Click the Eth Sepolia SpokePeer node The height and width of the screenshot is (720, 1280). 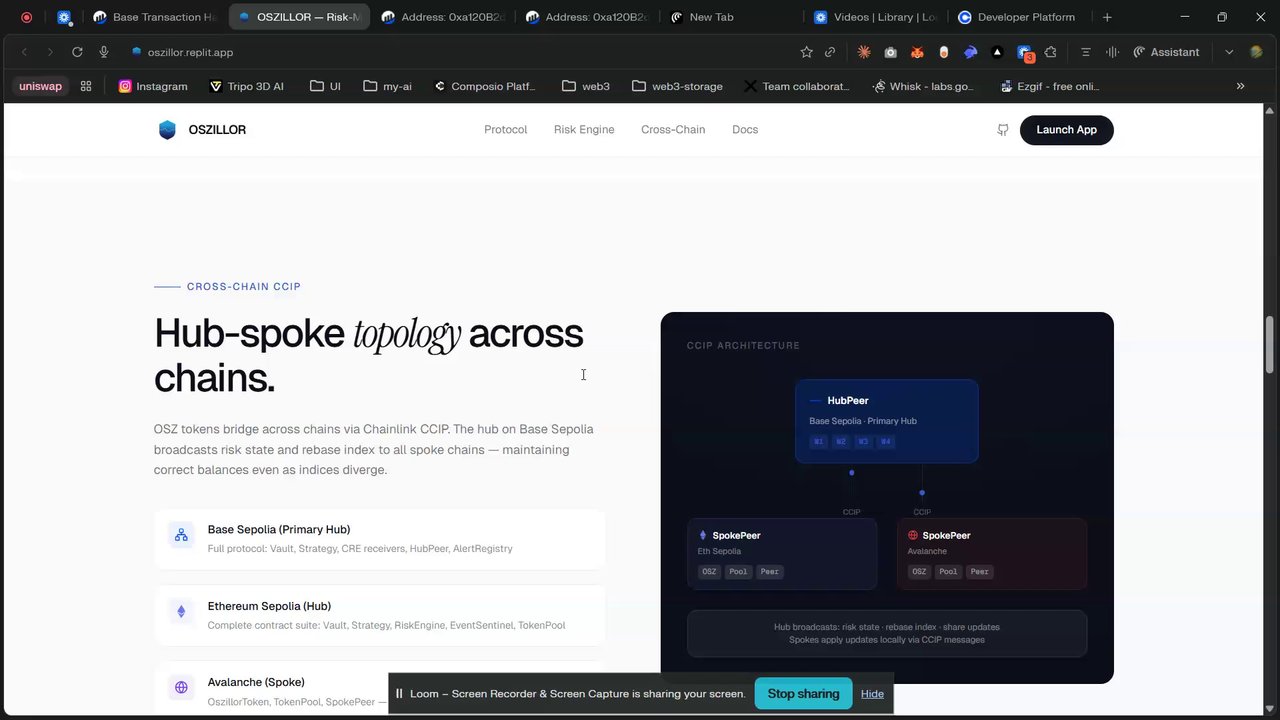[782, 554]
